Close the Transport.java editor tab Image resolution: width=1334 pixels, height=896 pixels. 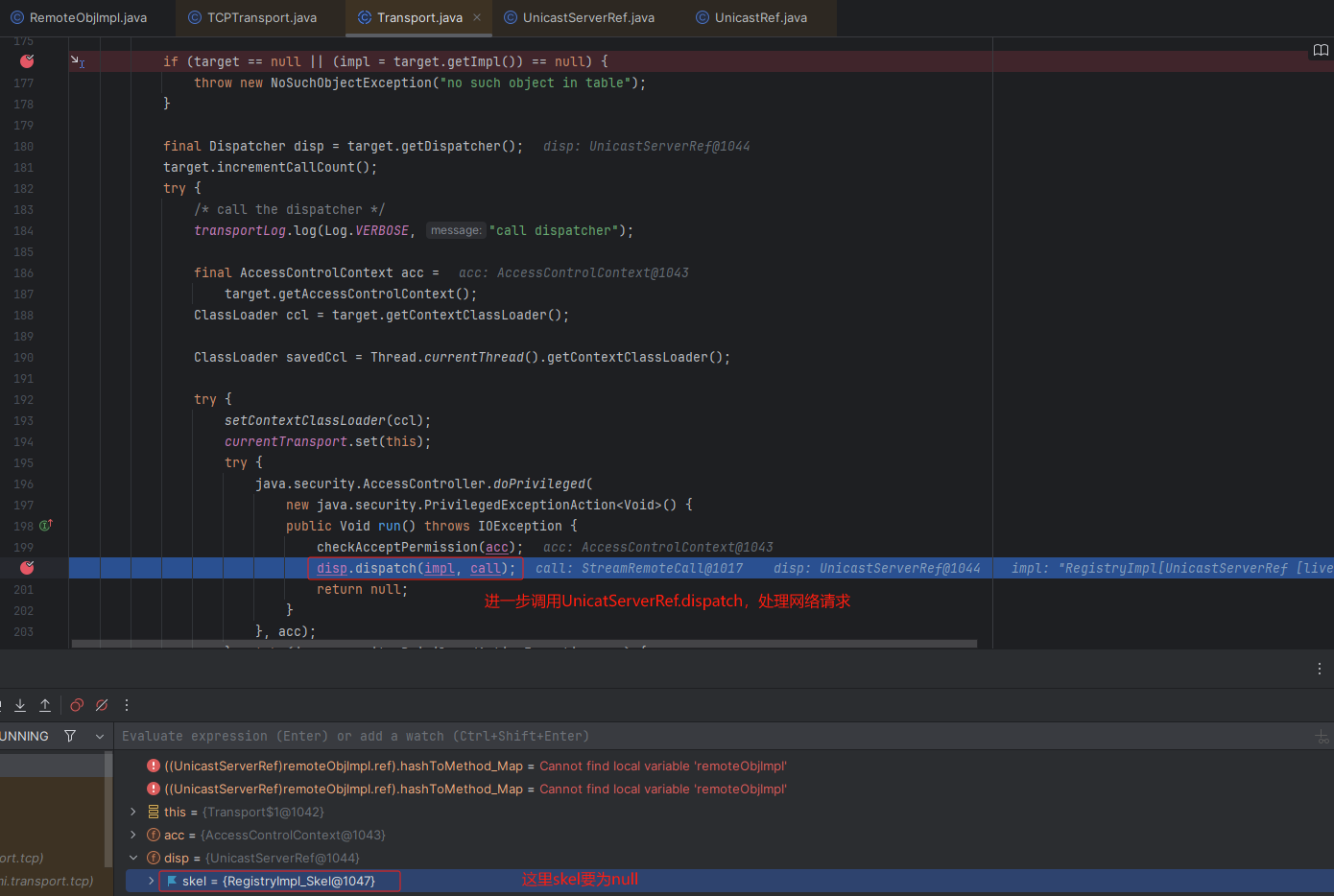tap(477, 17)
